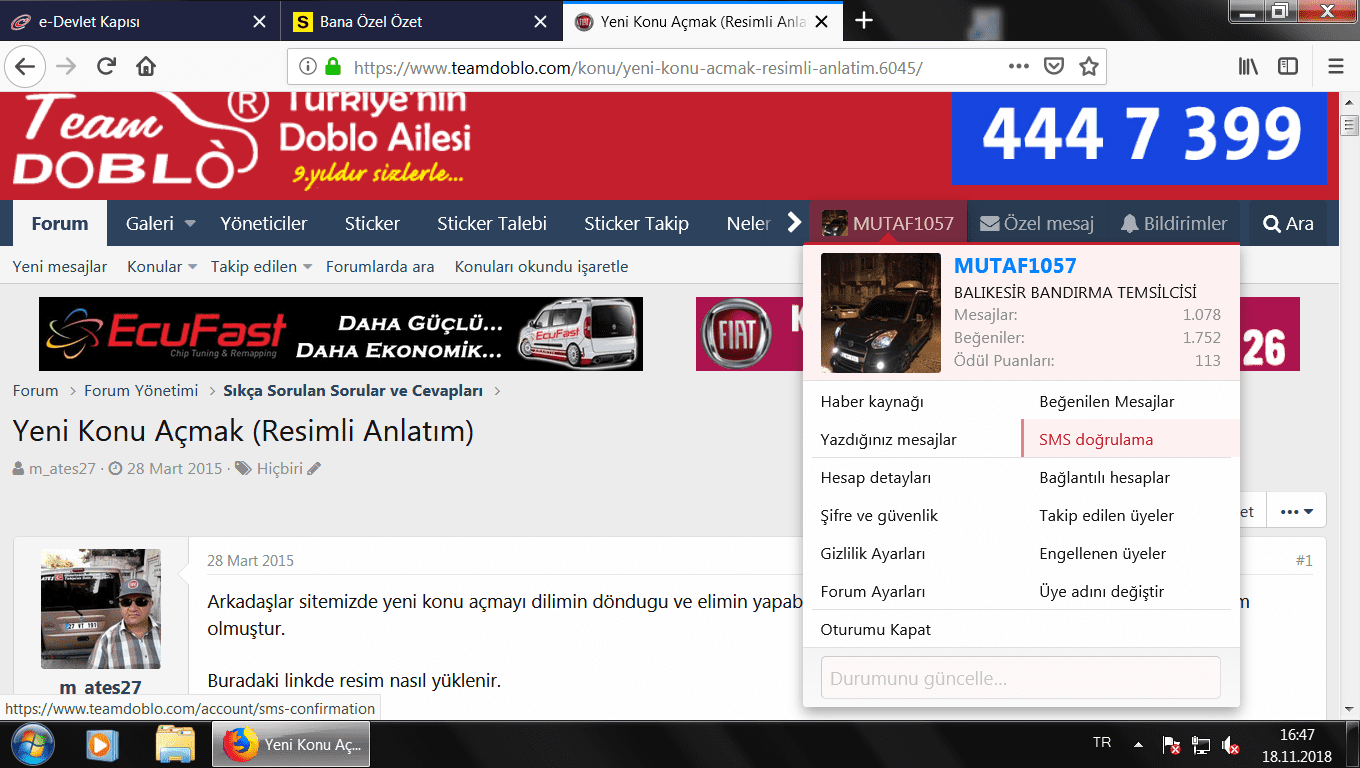
Task: Open Bildirimler bell notifications
Action: (1173, 223)
